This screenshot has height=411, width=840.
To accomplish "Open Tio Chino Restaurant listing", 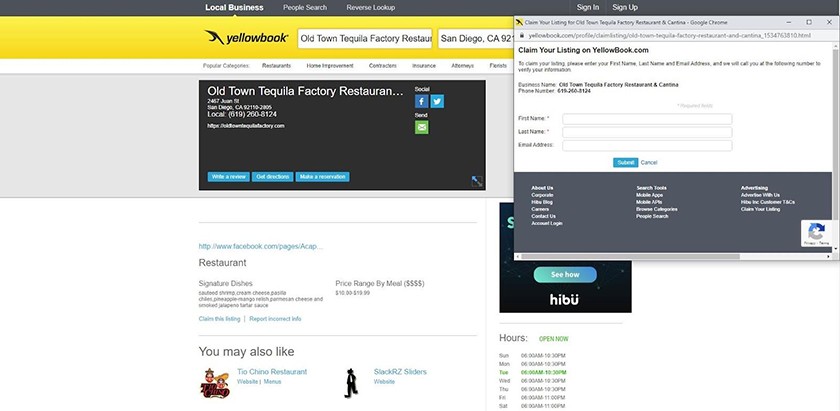I will pyautogui.click(x=272, y=371).
